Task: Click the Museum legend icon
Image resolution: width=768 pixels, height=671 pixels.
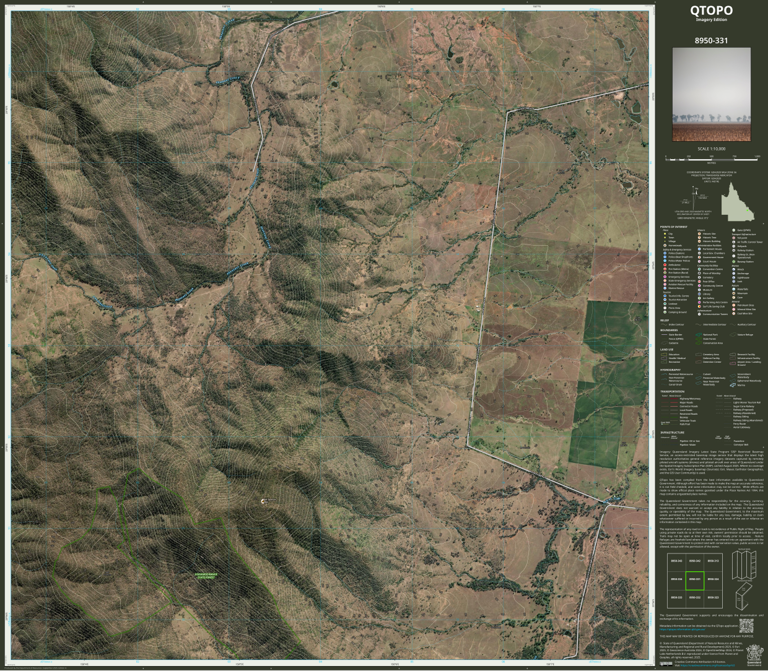Action: click(x=699, y=290)
